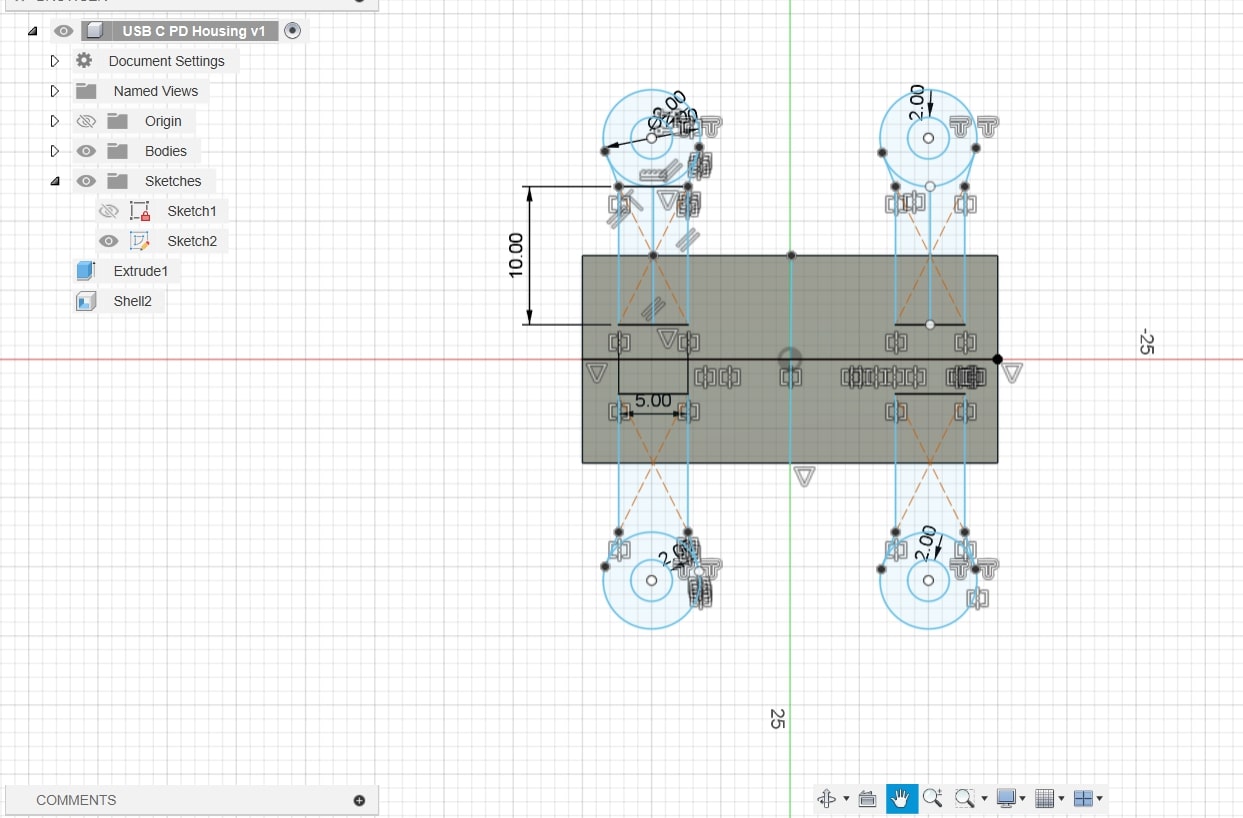Hide Sketch2 visibility eye
The height and width of the screenshot is (818, 1243).
pyautogui.click(x=109, y=241)
